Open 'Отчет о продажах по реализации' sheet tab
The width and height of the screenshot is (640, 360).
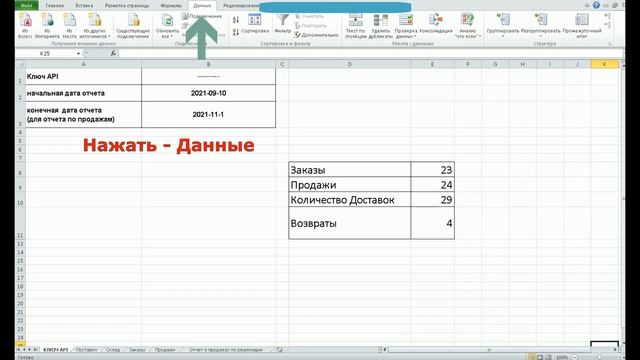(x=226, y=350)
